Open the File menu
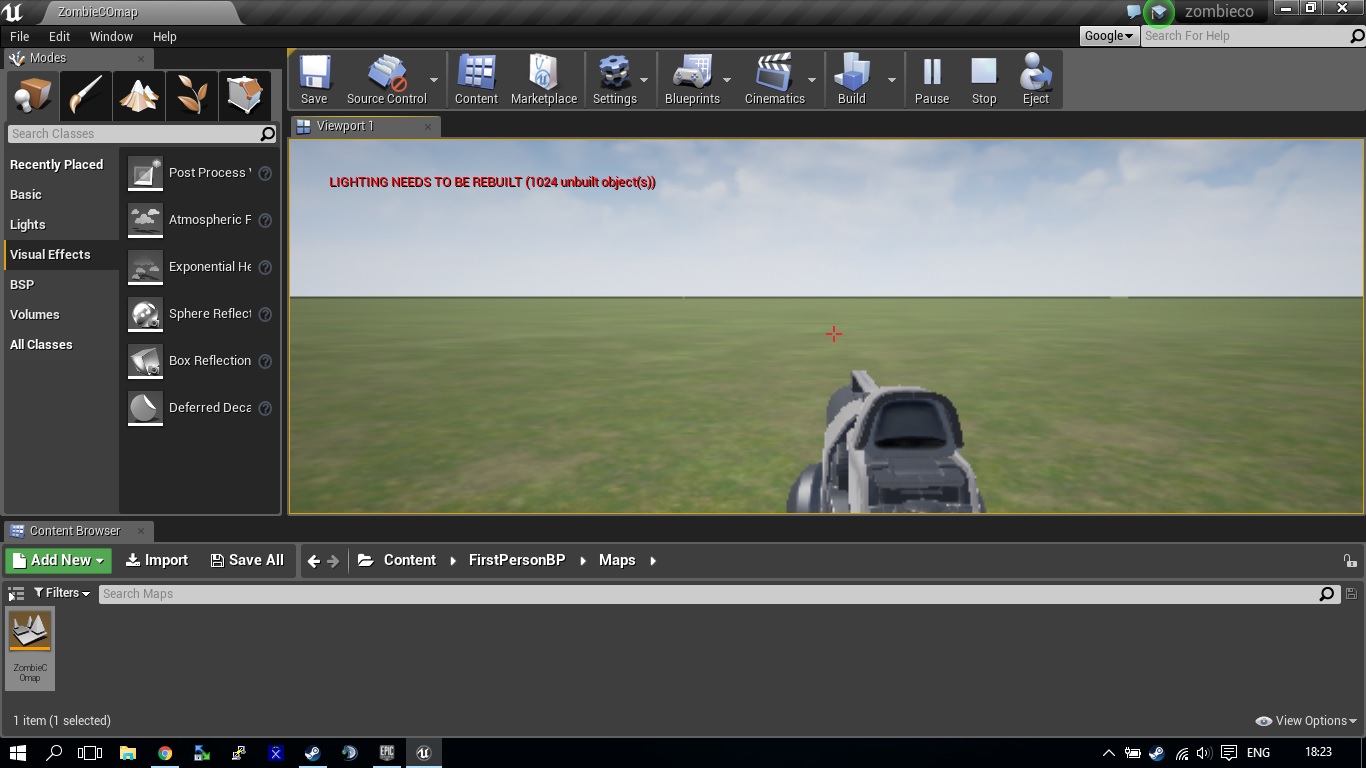The width and height of the screenshot is (1366, 768). [x=19, y=36]
